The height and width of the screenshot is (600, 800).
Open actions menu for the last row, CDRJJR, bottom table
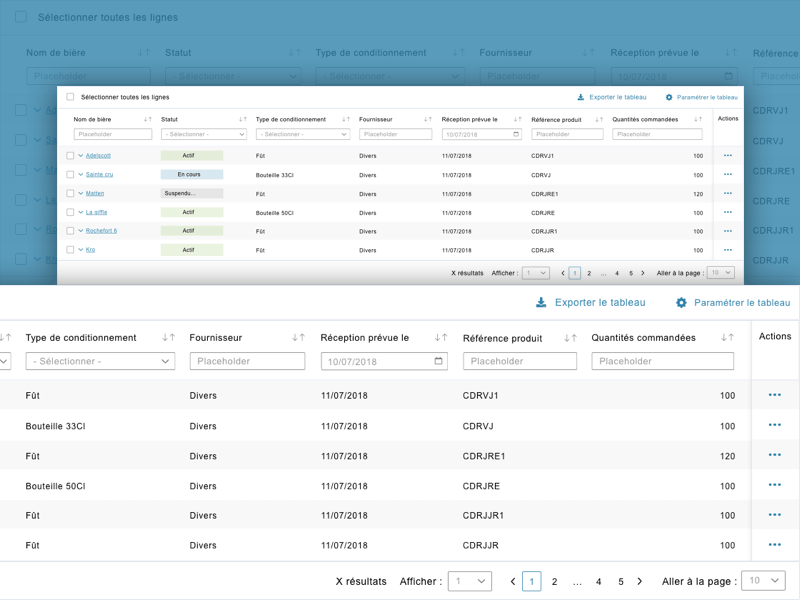774,545
